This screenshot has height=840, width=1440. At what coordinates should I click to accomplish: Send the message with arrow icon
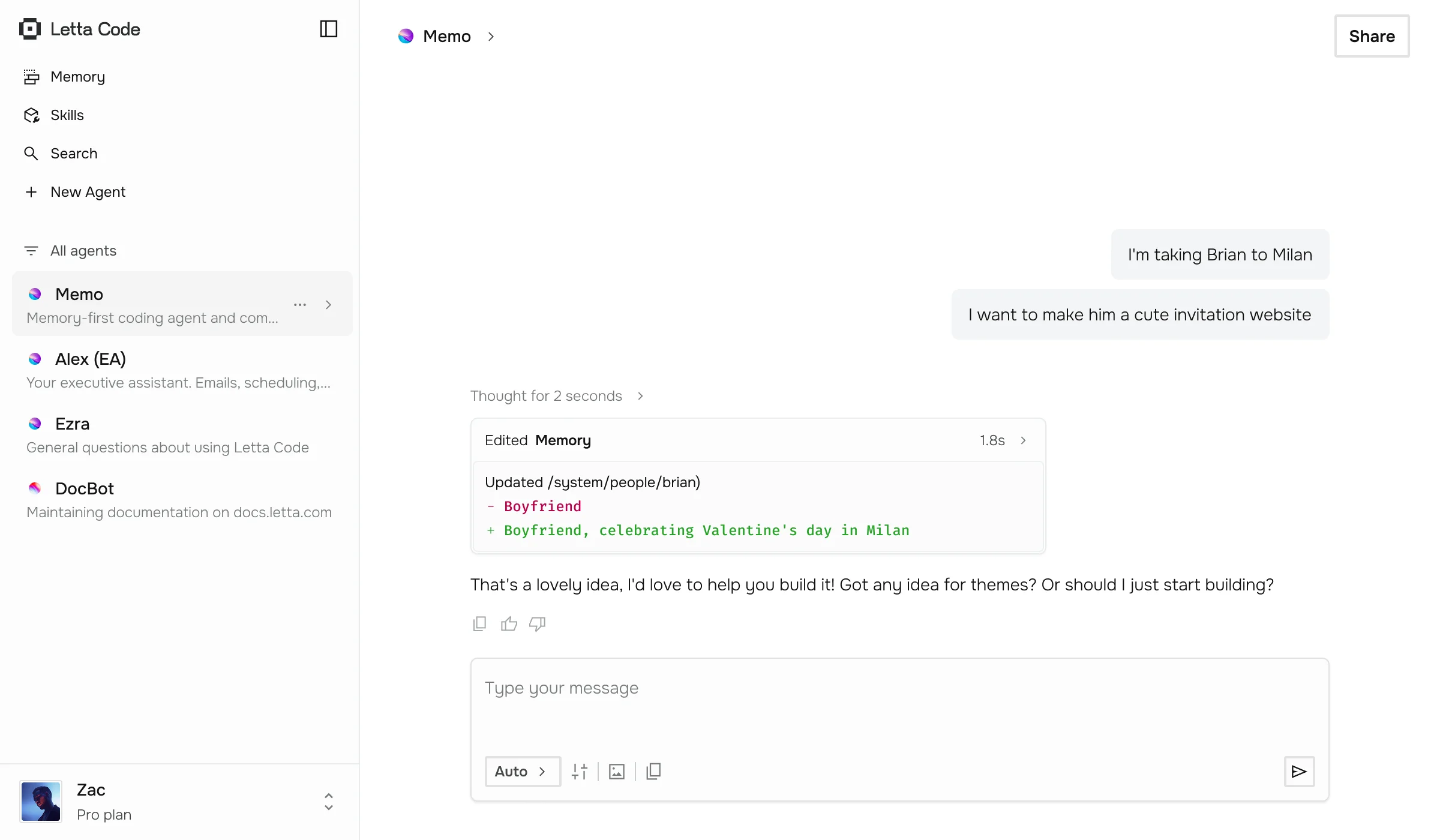(x=1299, y=772)
